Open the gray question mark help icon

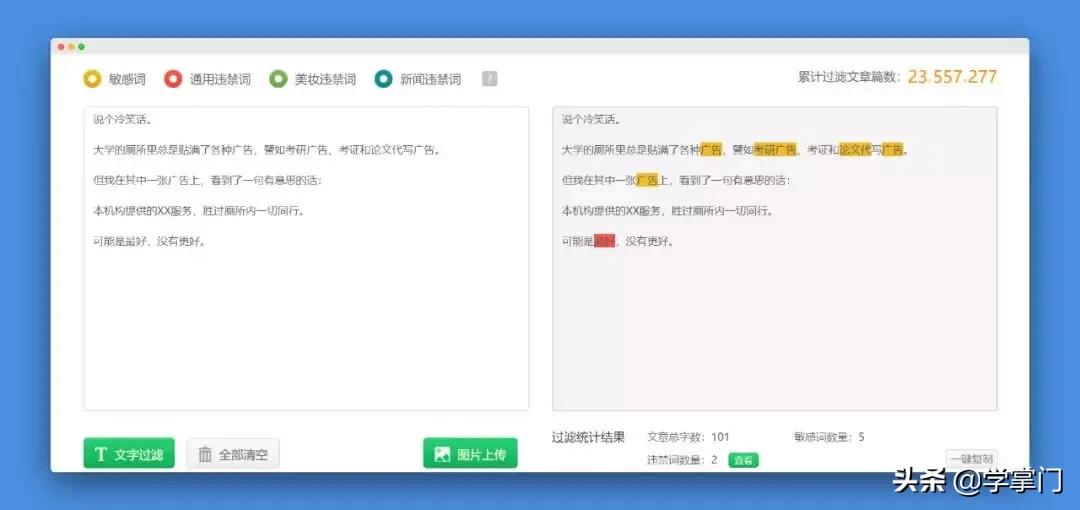pos(489,79)
